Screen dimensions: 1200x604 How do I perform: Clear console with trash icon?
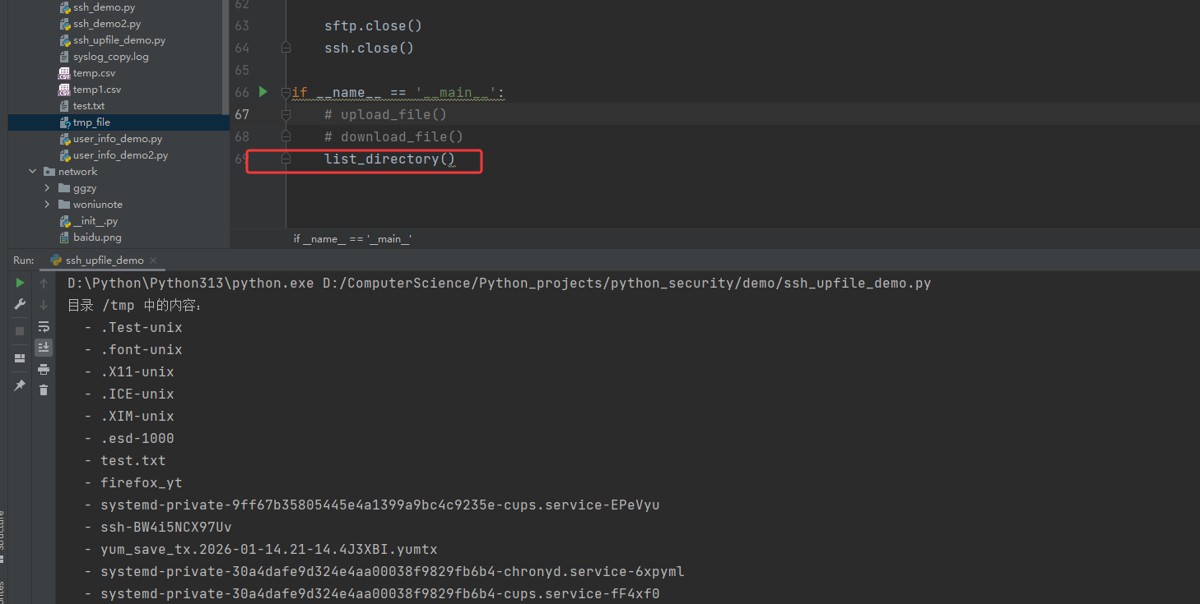pos(43,390)
